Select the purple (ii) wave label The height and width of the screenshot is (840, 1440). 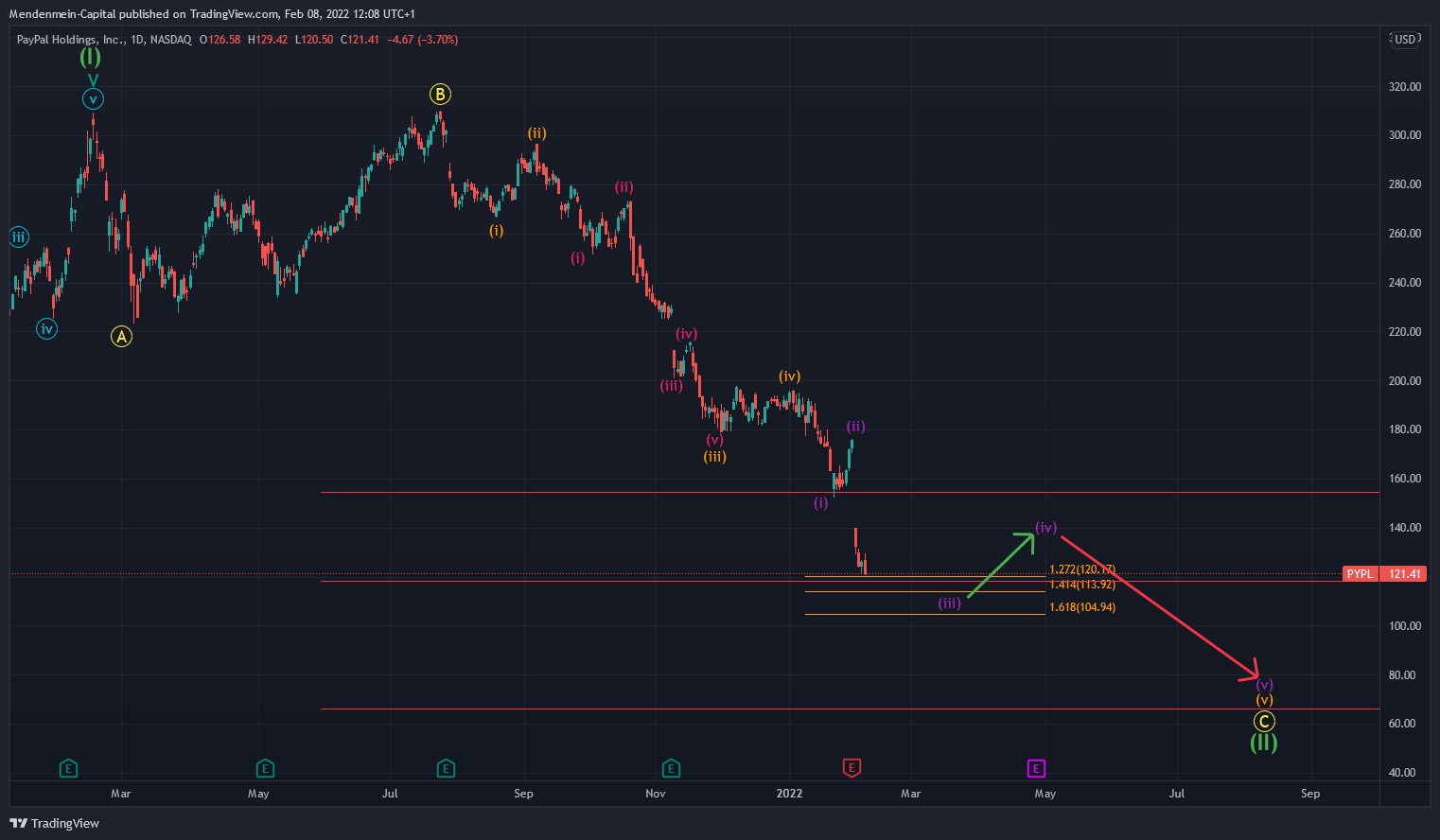click(x=856, y=427)
